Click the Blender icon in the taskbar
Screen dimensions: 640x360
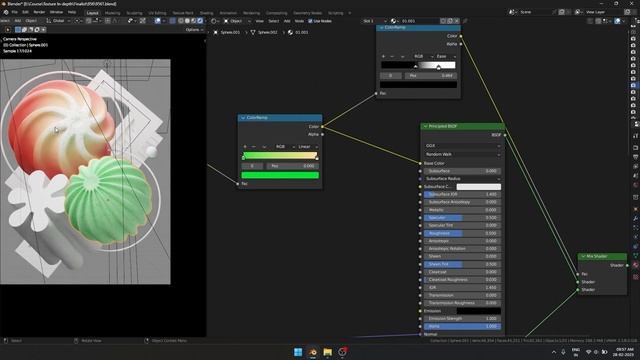click(x=313, y=352)
